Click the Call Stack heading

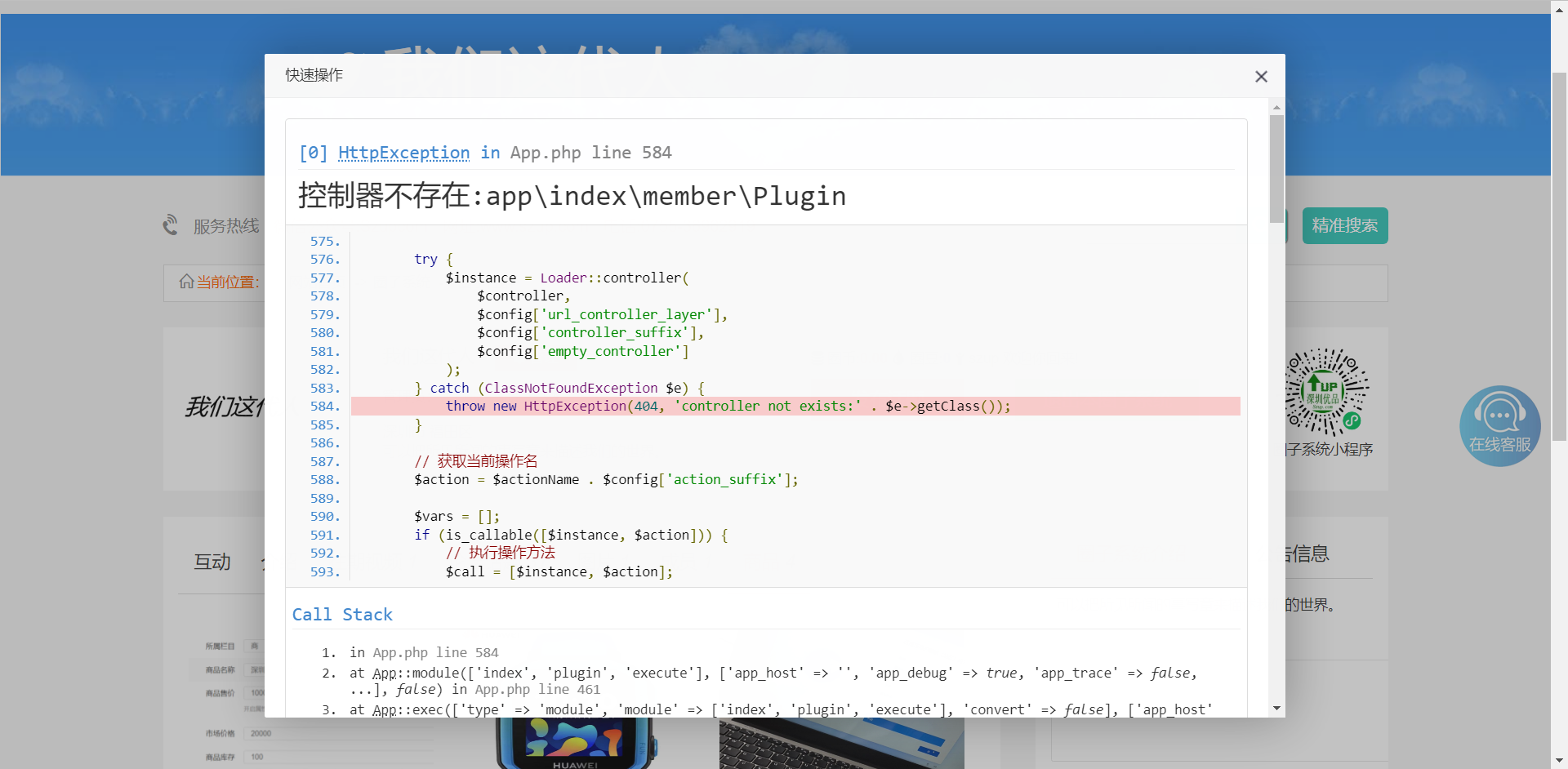[x=342, y=615]
